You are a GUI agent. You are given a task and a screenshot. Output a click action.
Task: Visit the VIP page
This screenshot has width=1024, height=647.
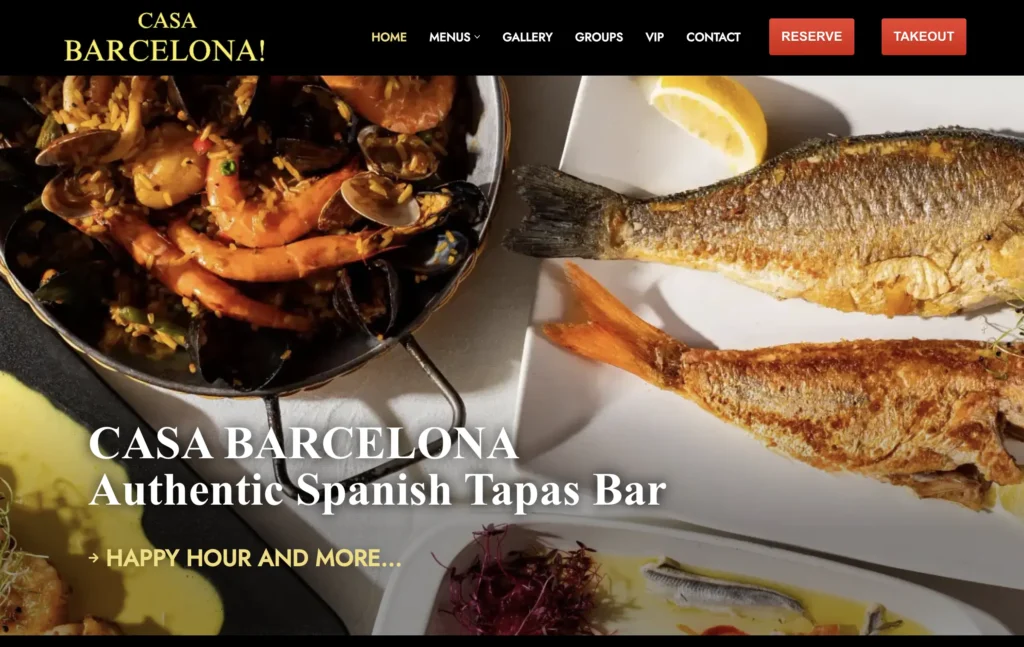point(654,37)
